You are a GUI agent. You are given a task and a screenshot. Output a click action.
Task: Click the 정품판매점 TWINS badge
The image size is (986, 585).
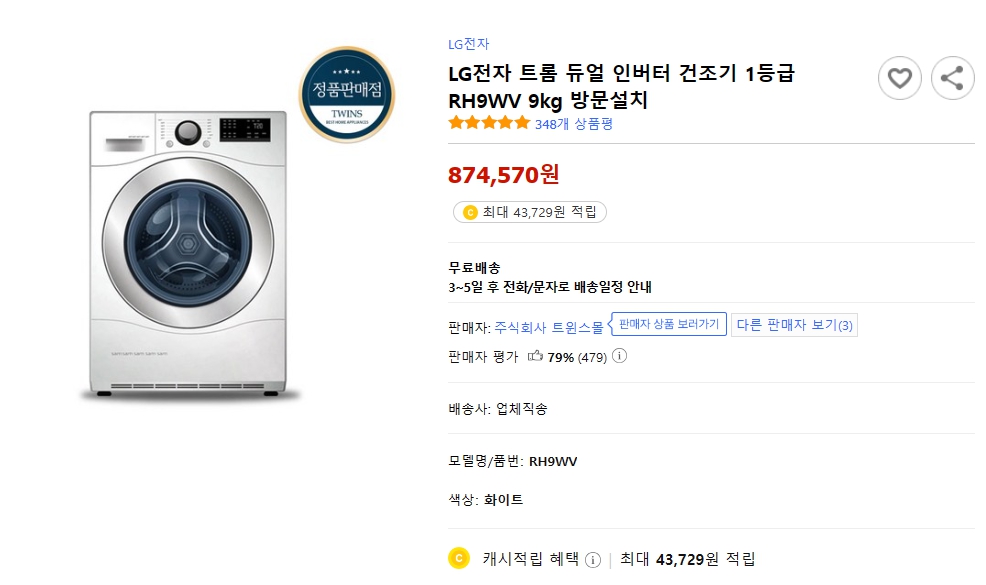point(347,94)
